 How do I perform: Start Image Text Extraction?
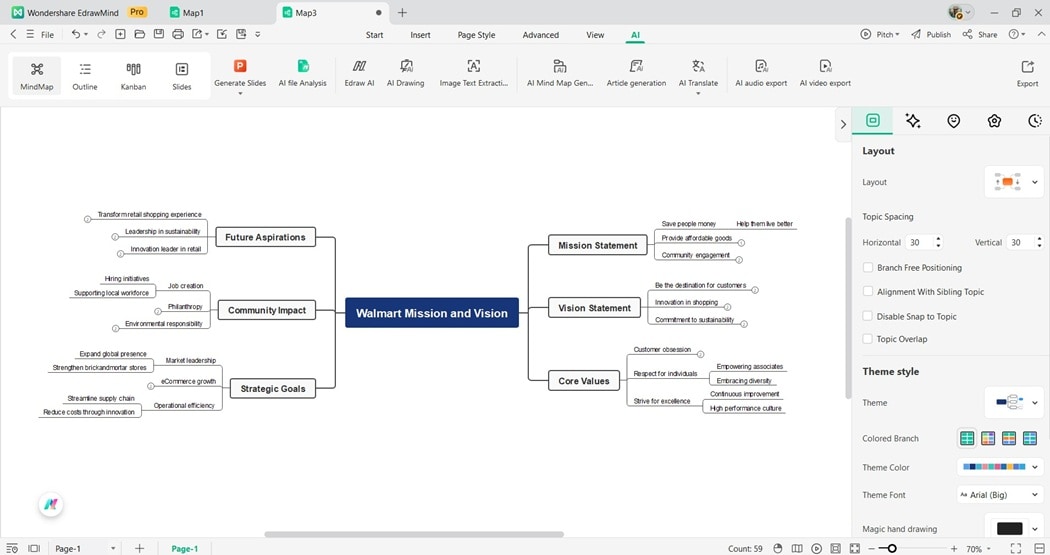(x=473, y=74)
